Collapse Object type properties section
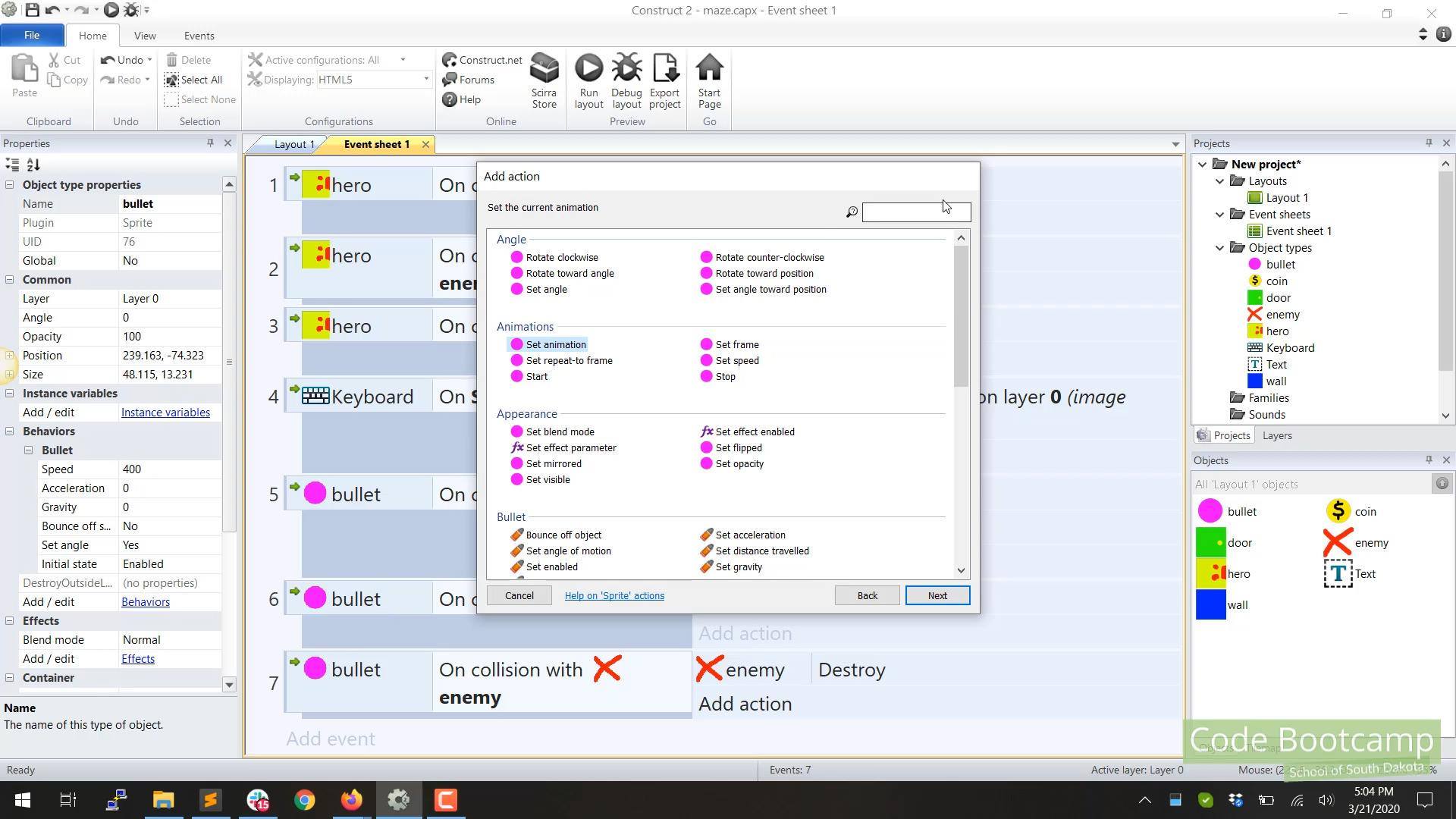Screen dimensions: 1456x819 (x=9, y=184)
